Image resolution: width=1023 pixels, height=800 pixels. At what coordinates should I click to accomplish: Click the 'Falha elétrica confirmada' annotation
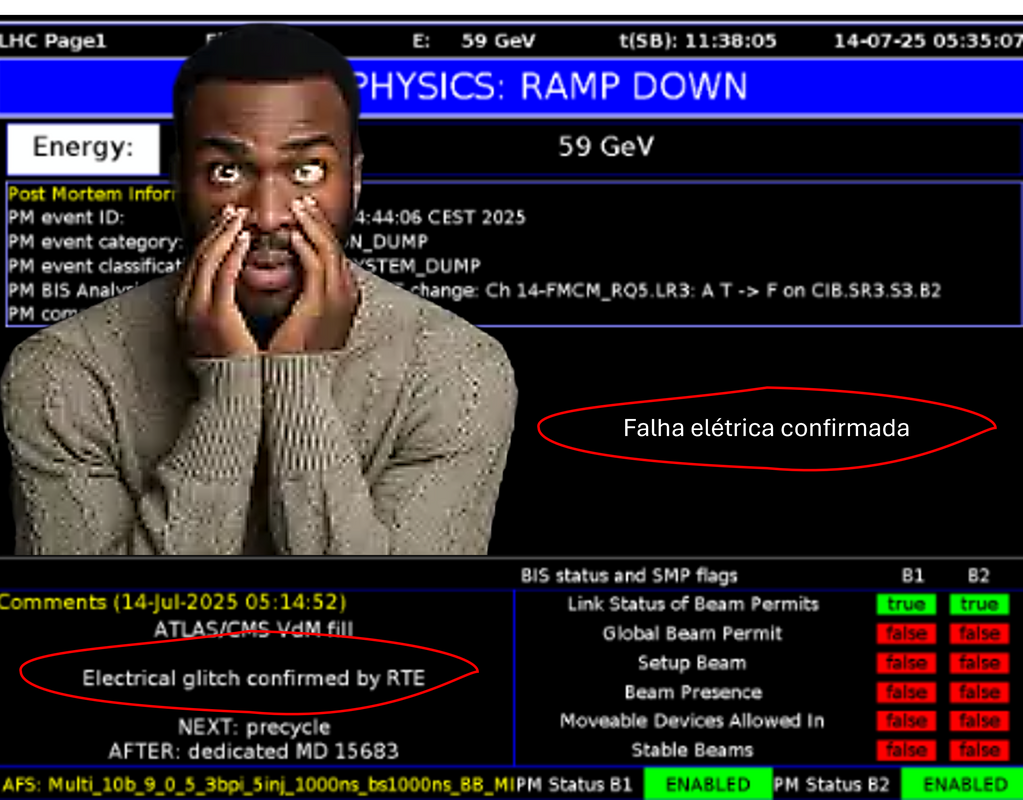tap(766, 428)
